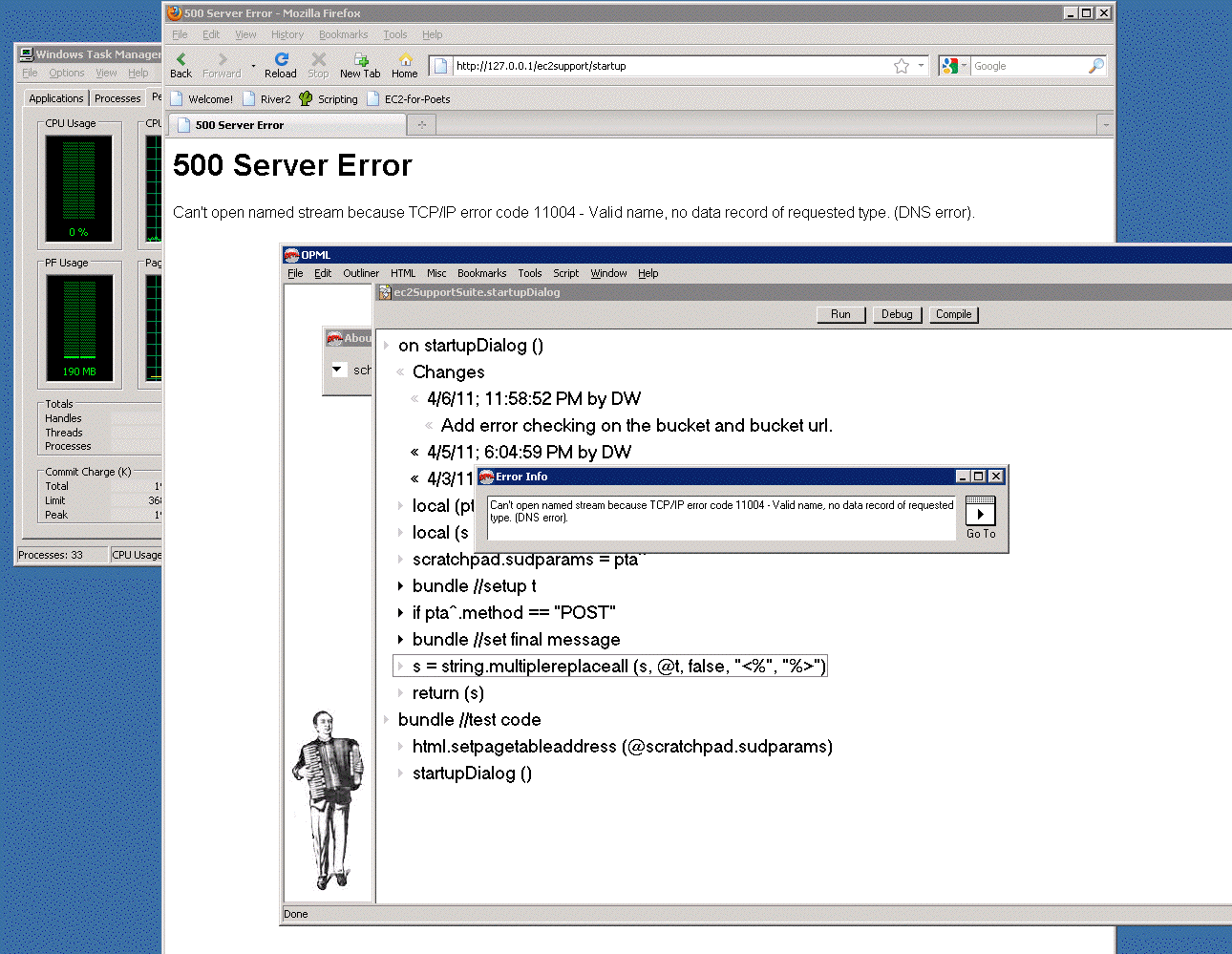The height and width of the screenshot is (954, 1232).
Task: Switch to the Processes tab in Task Manager
Action: click(117, 98)
